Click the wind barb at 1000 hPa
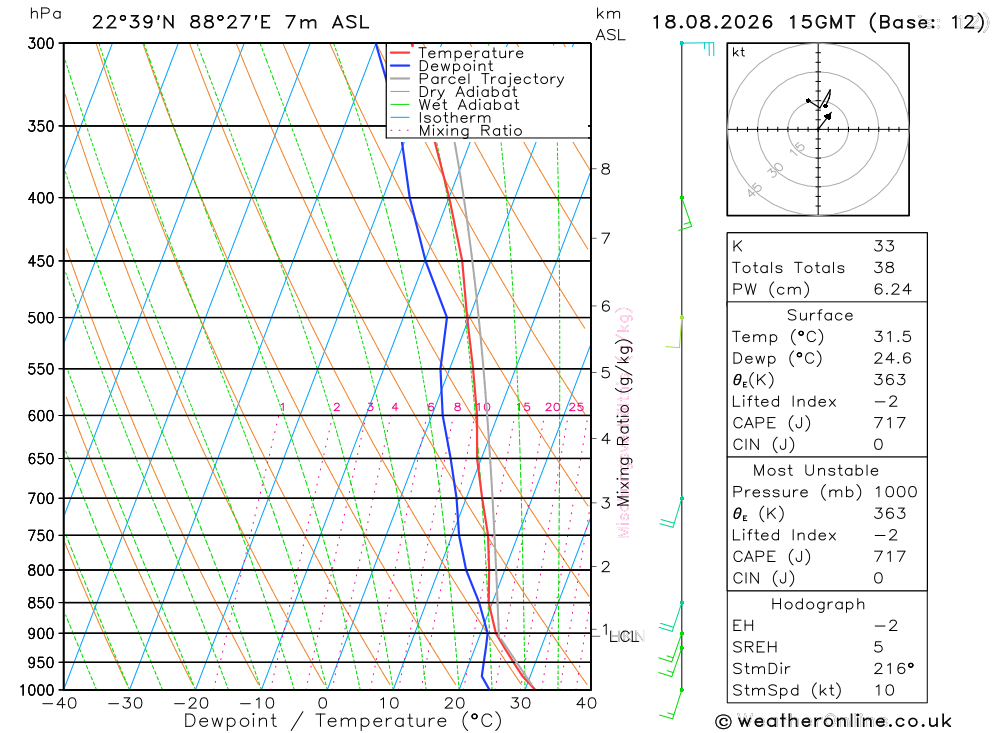This screenshot has height=733, width=1000. point(672,704)
